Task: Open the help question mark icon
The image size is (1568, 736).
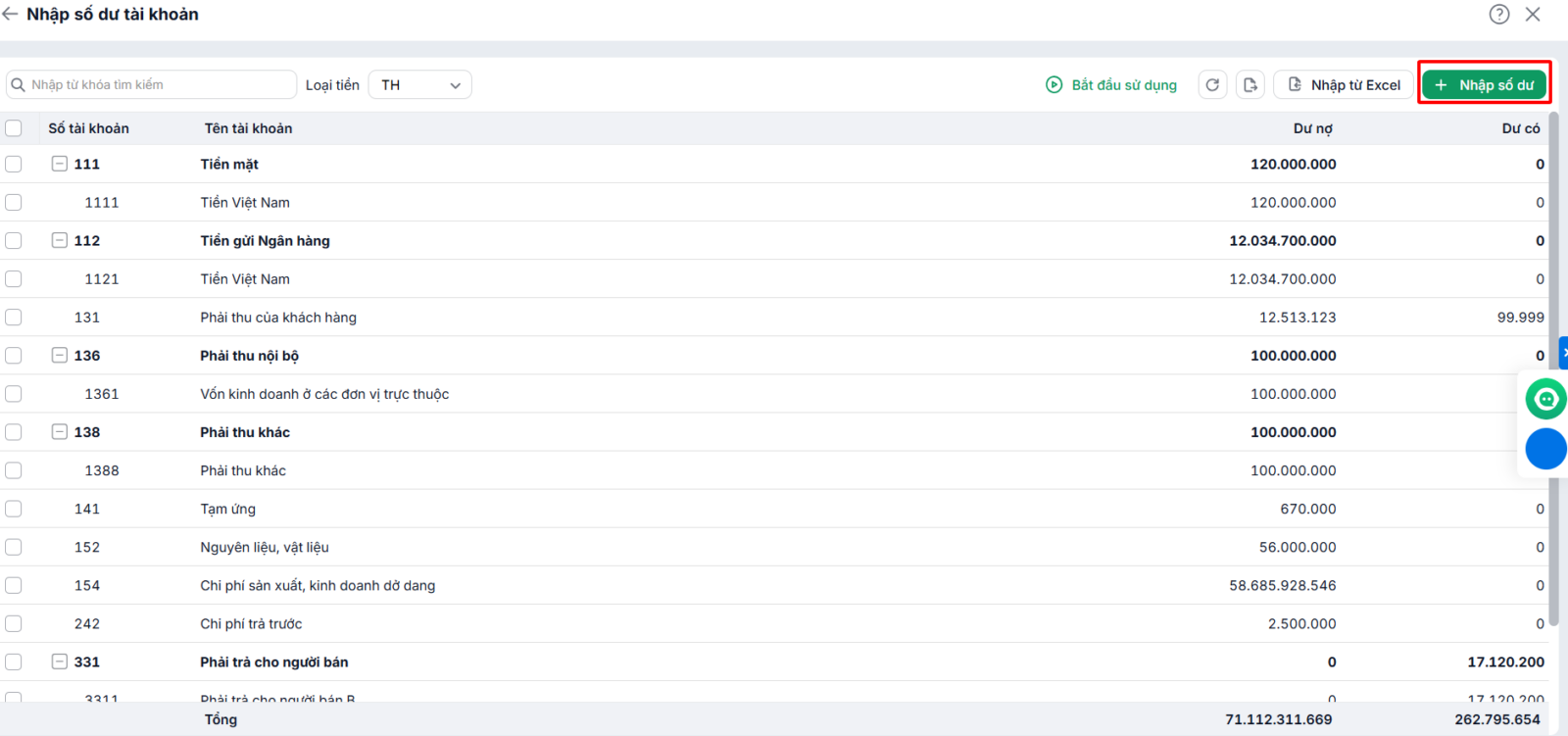Action: click(1499, 14)
